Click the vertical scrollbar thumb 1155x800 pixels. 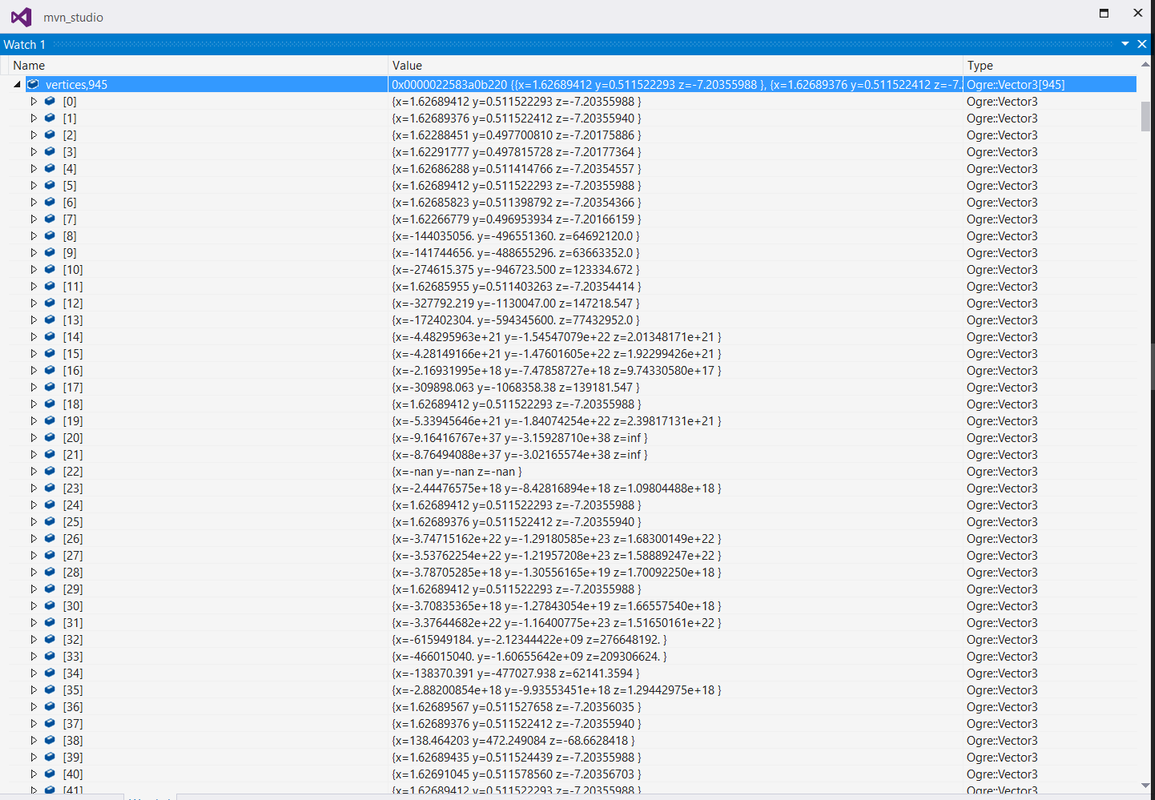coord(1145,116)
